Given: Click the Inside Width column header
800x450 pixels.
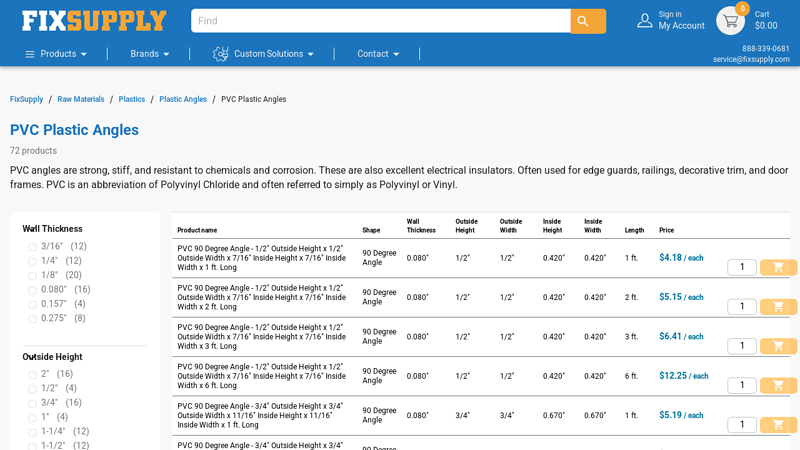Looking at the screenshot, I should [593, 226].
